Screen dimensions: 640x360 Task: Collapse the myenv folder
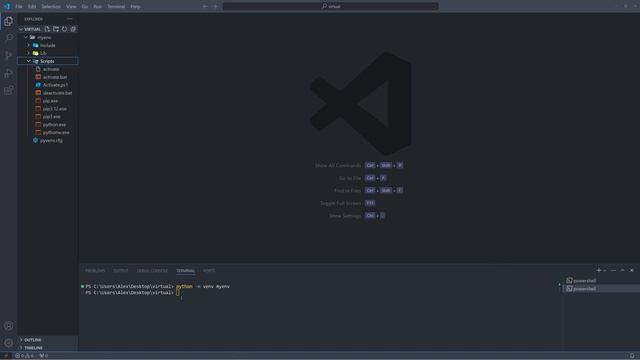coord(26,37)
